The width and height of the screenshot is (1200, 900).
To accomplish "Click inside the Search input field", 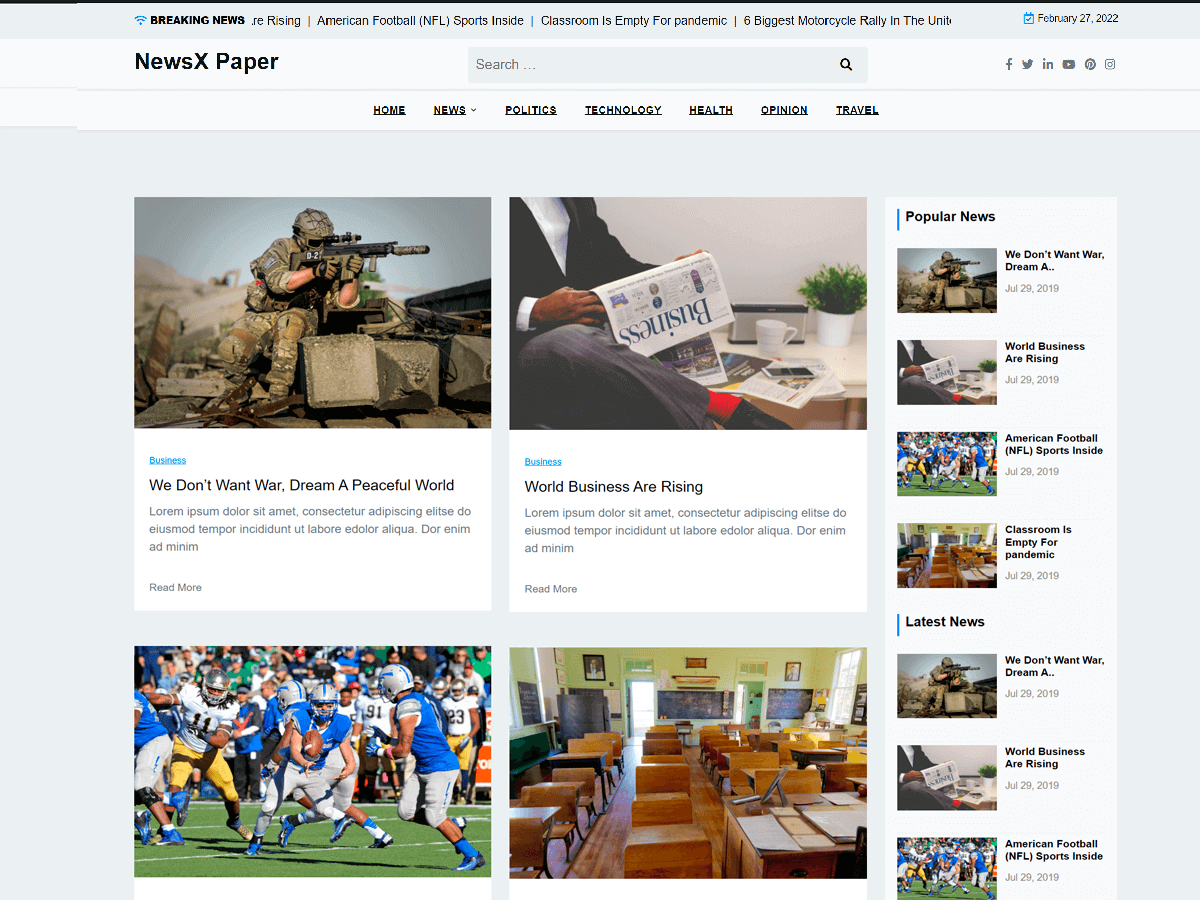I will pyautogui.click(x=650, y=65).
